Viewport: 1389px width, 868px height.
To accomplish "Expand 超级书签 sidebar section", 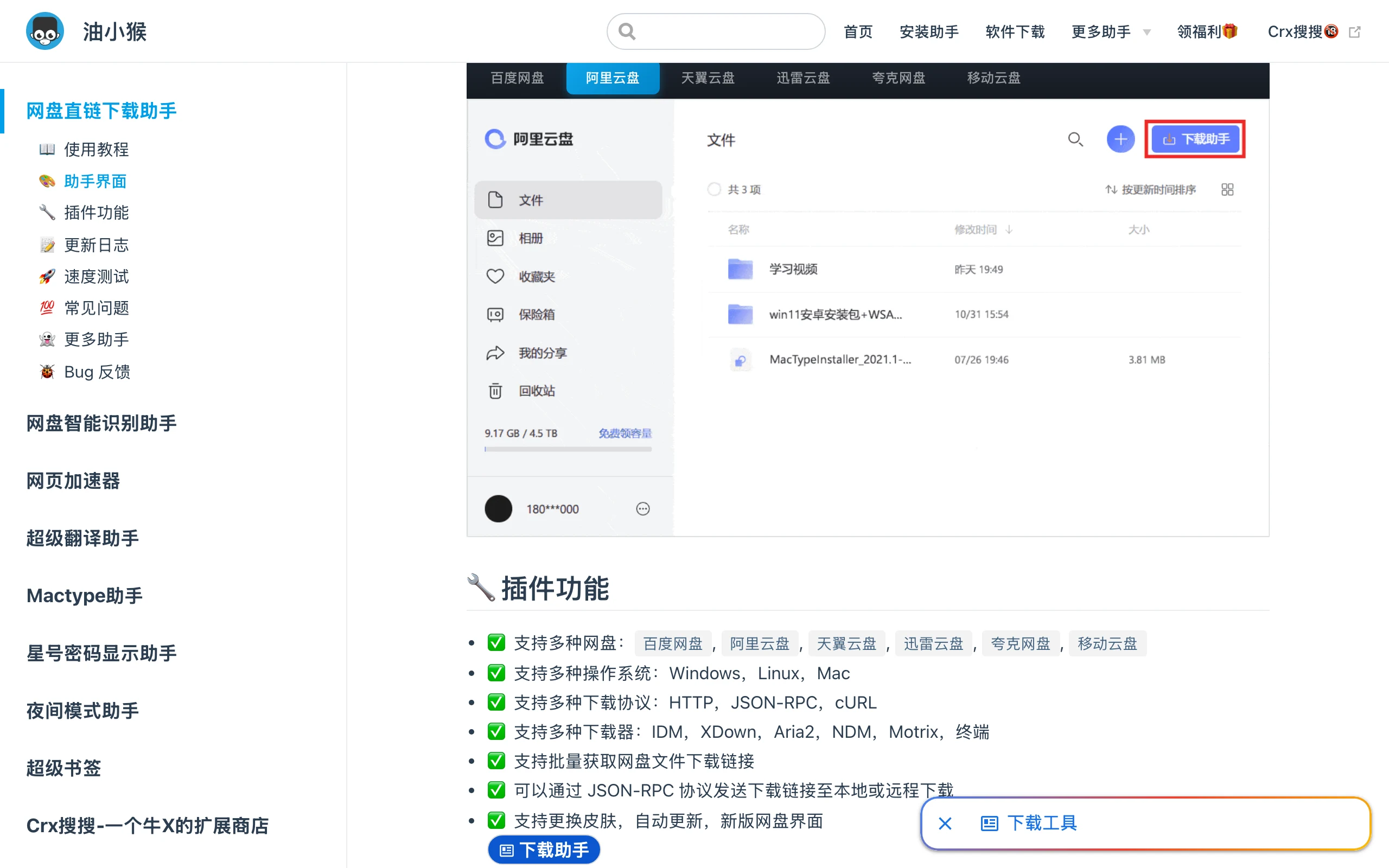I will point(63,768).
